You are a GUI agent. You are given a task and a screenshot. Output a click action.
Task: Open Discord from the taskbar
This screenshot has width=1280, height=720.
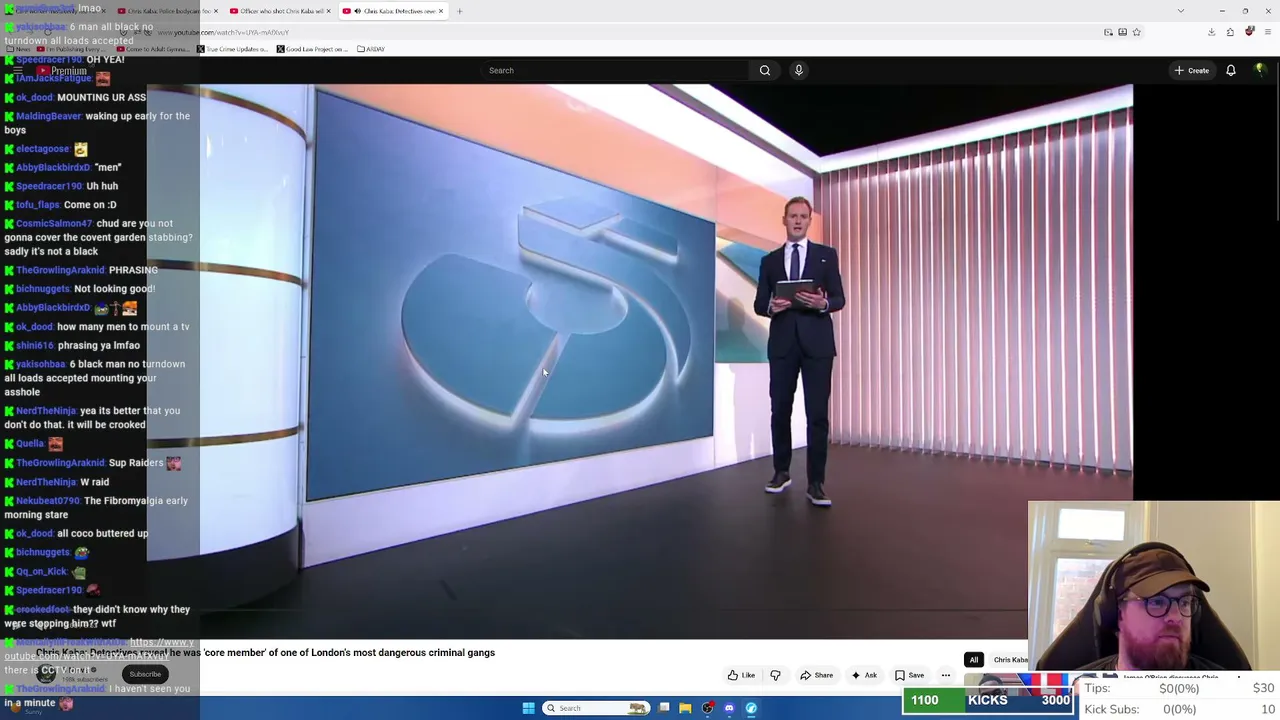(x=729, y=708)
